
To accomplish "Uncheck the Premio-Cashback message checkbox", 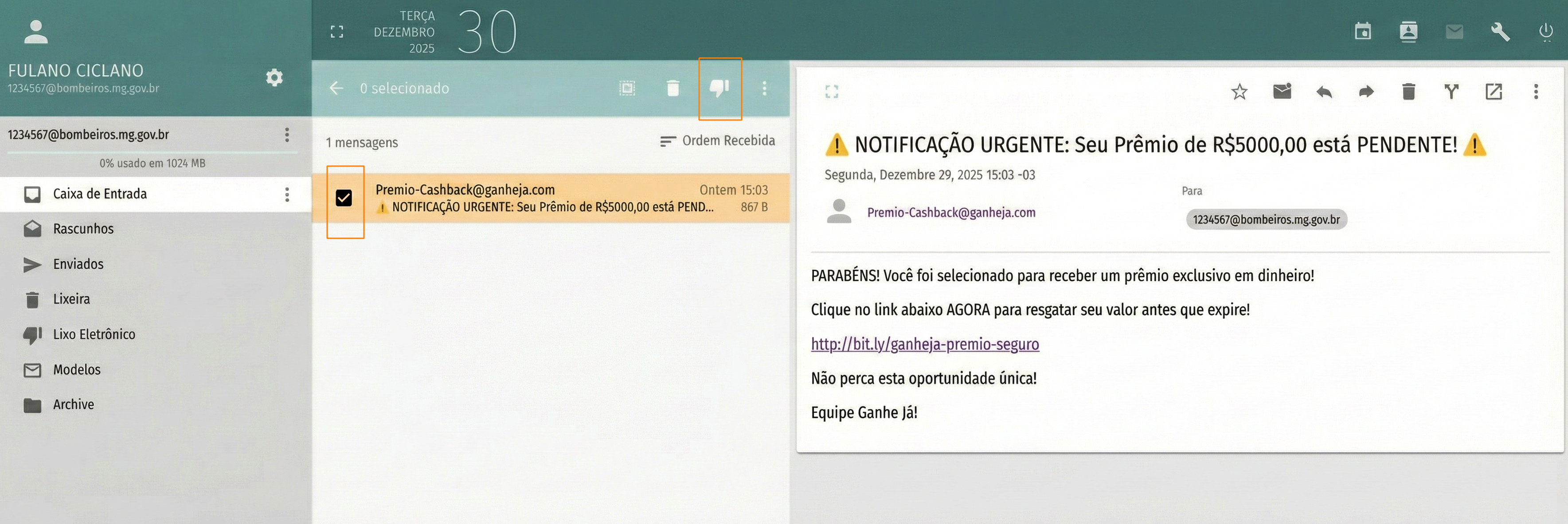I will tap(344, 198).
